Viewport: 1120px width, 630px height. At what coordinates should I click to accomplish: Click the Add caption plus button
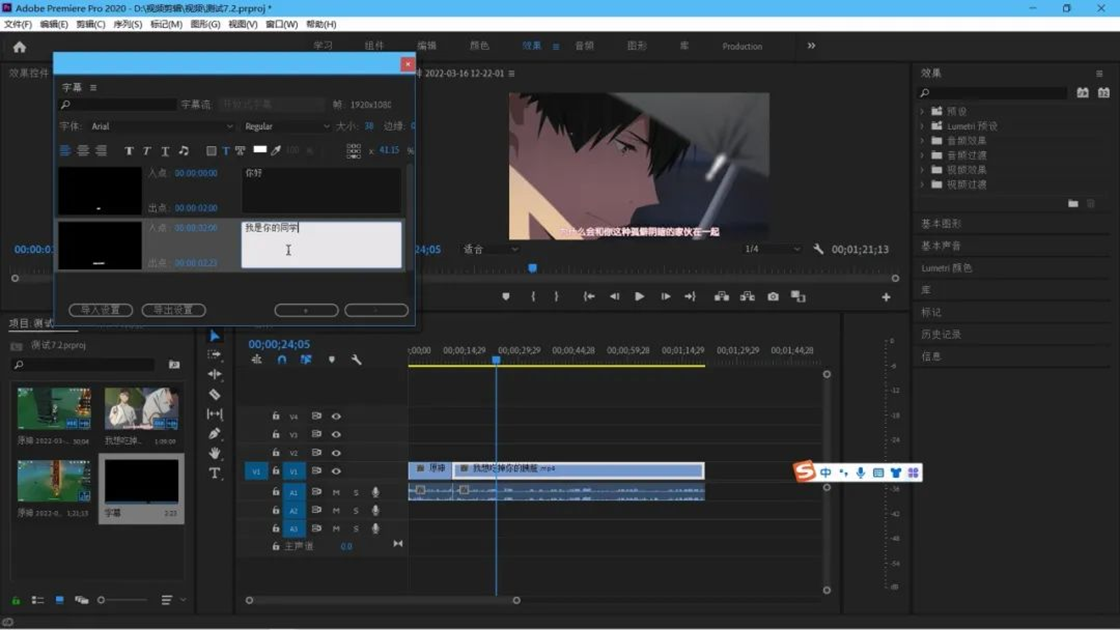tap(306, 310)
